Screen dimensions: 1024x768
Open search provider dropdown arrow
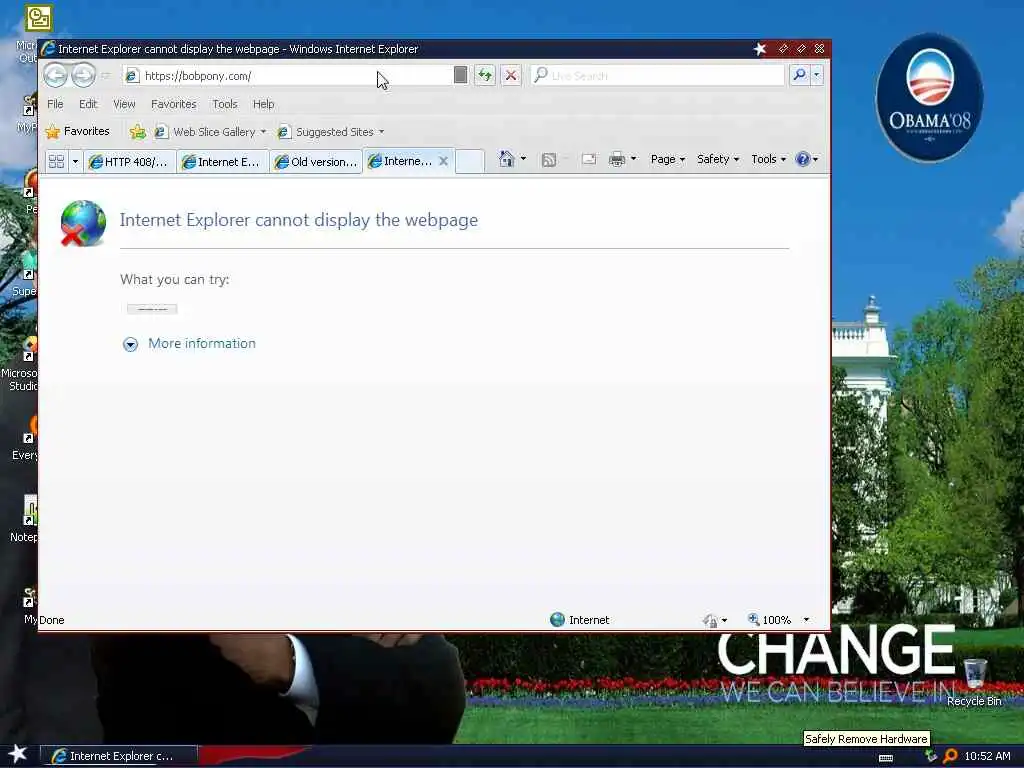coord(816,75)
